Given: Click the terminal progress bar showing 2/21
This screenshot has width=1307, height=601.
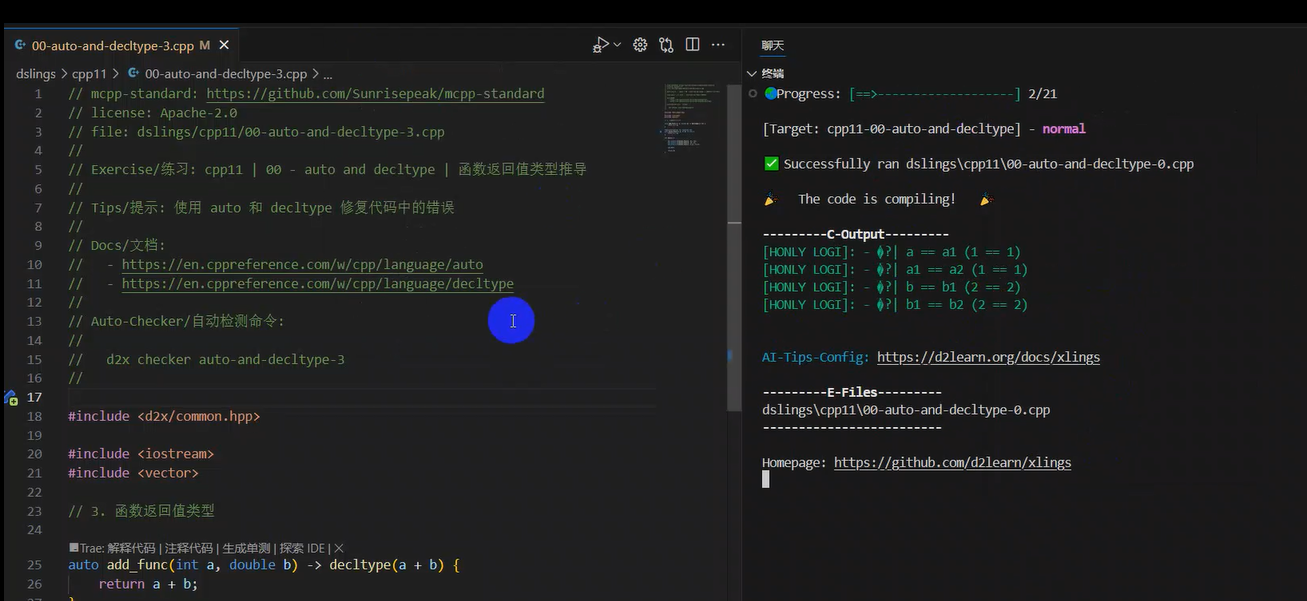Looking at the screenshot, I should click(934, 94).
